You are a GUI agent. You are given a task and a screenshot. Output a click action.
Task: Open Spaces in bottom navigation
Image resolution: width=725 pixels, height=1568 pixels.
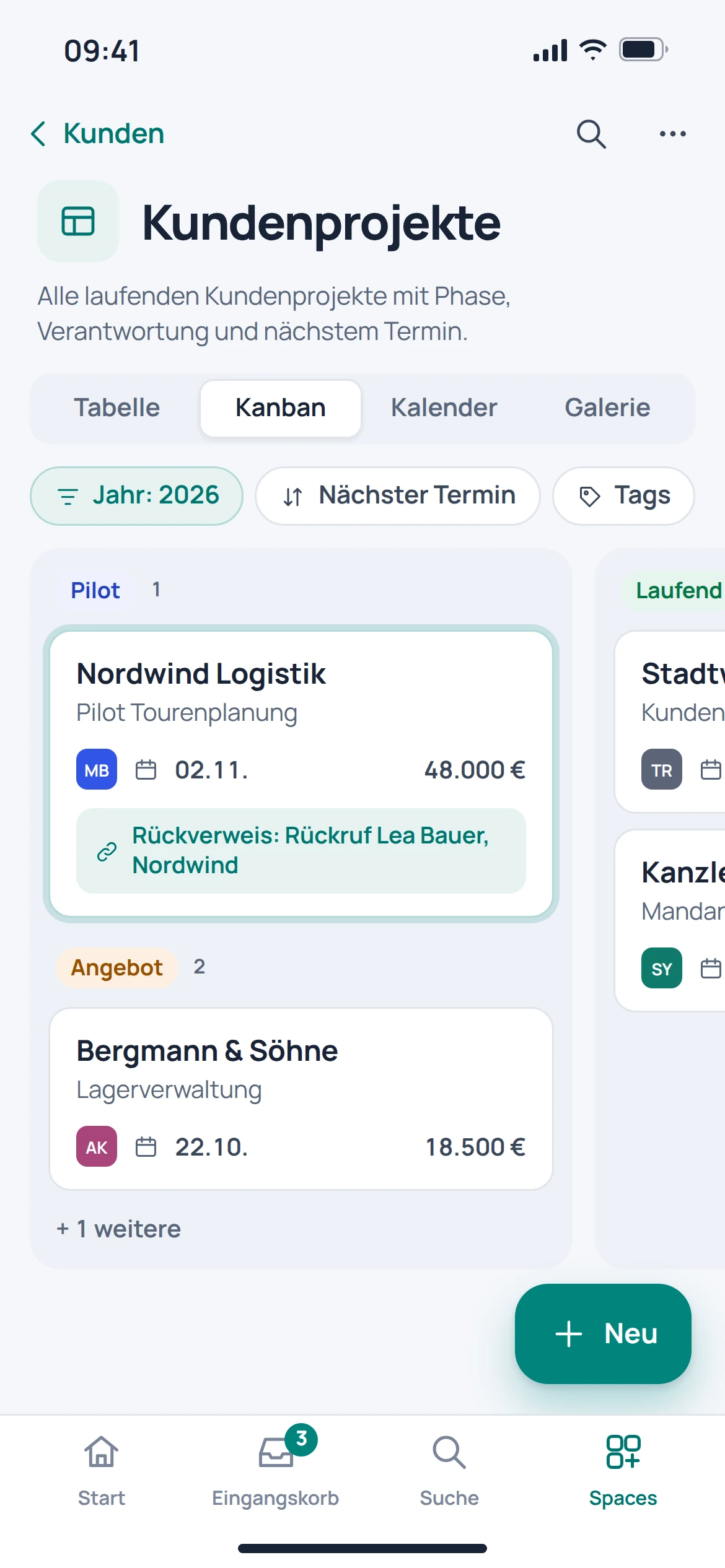tap(623, 1471)
